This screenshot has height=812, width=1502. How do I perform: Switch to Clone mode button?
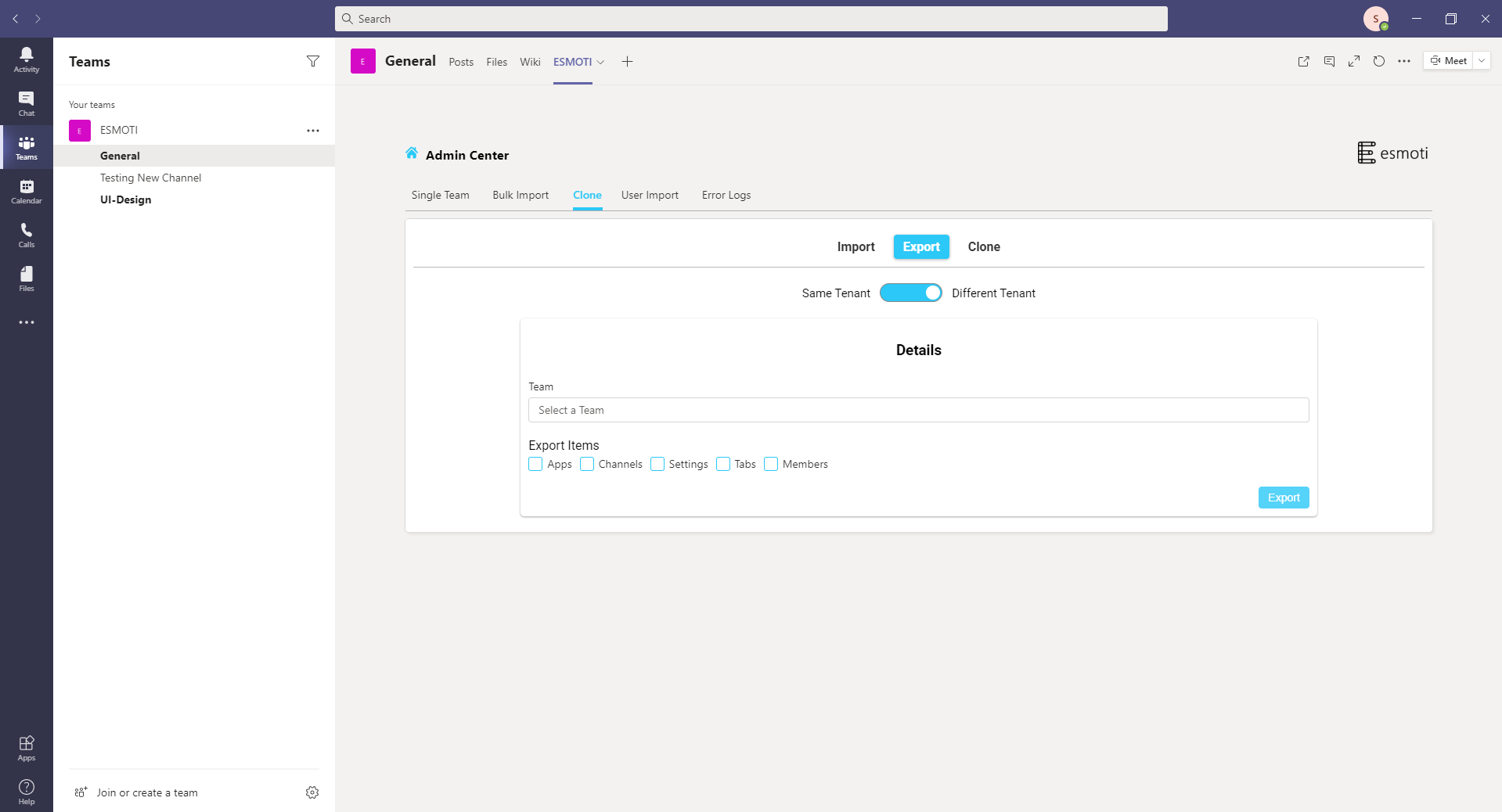point(984,246)
